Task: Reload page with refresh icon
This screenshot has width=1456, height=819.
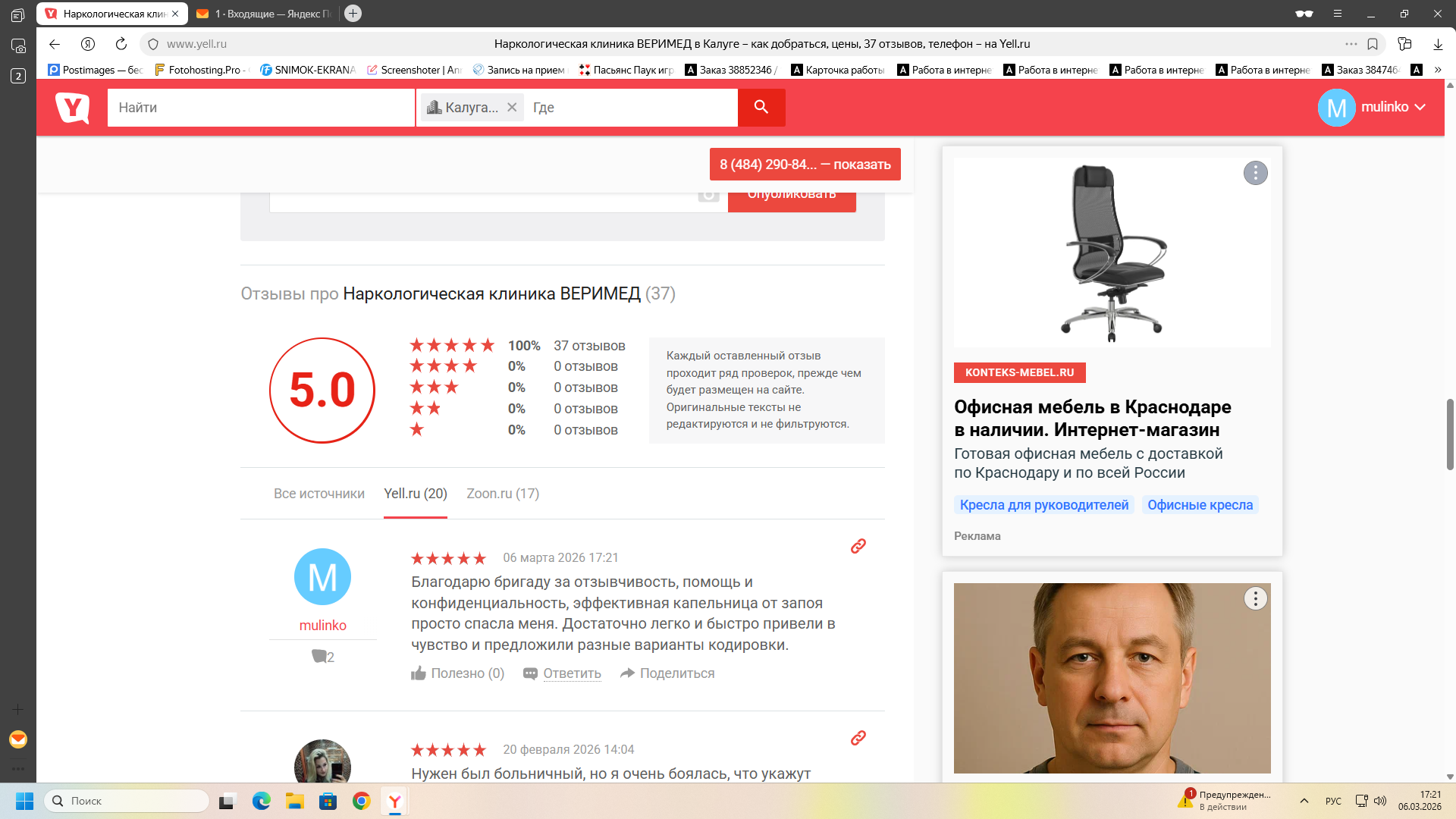Action: click(x=121, y=44)
